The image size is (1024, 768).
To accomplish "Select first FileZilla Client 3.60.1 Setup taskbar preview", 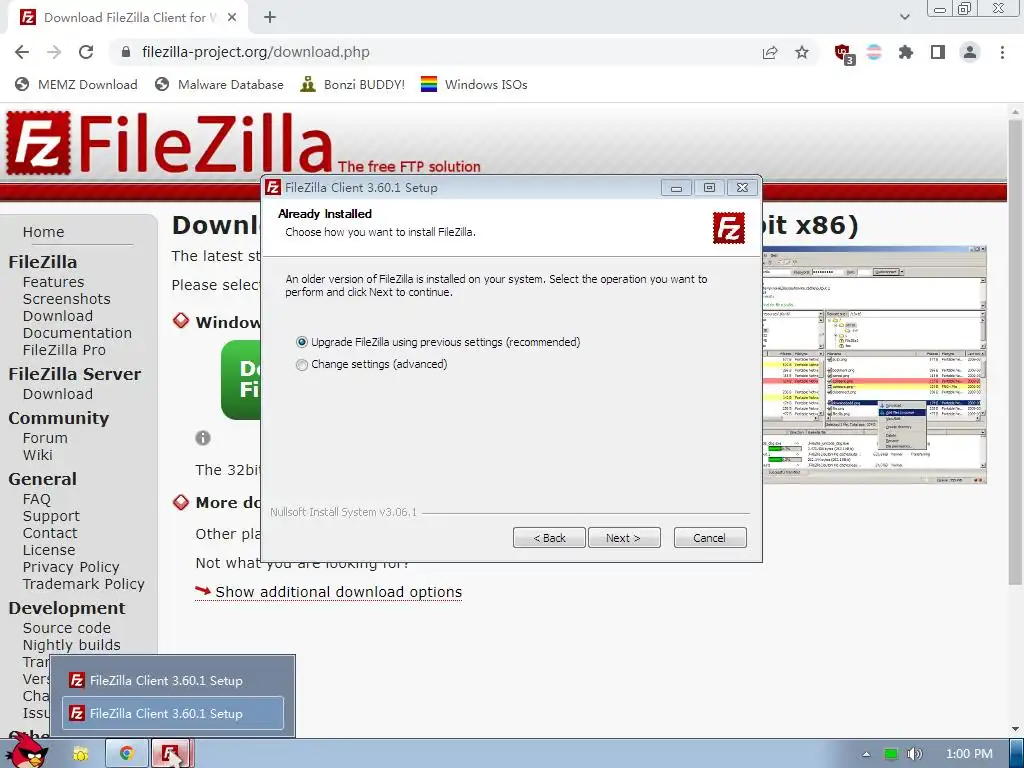I will [x=173, y=680].
